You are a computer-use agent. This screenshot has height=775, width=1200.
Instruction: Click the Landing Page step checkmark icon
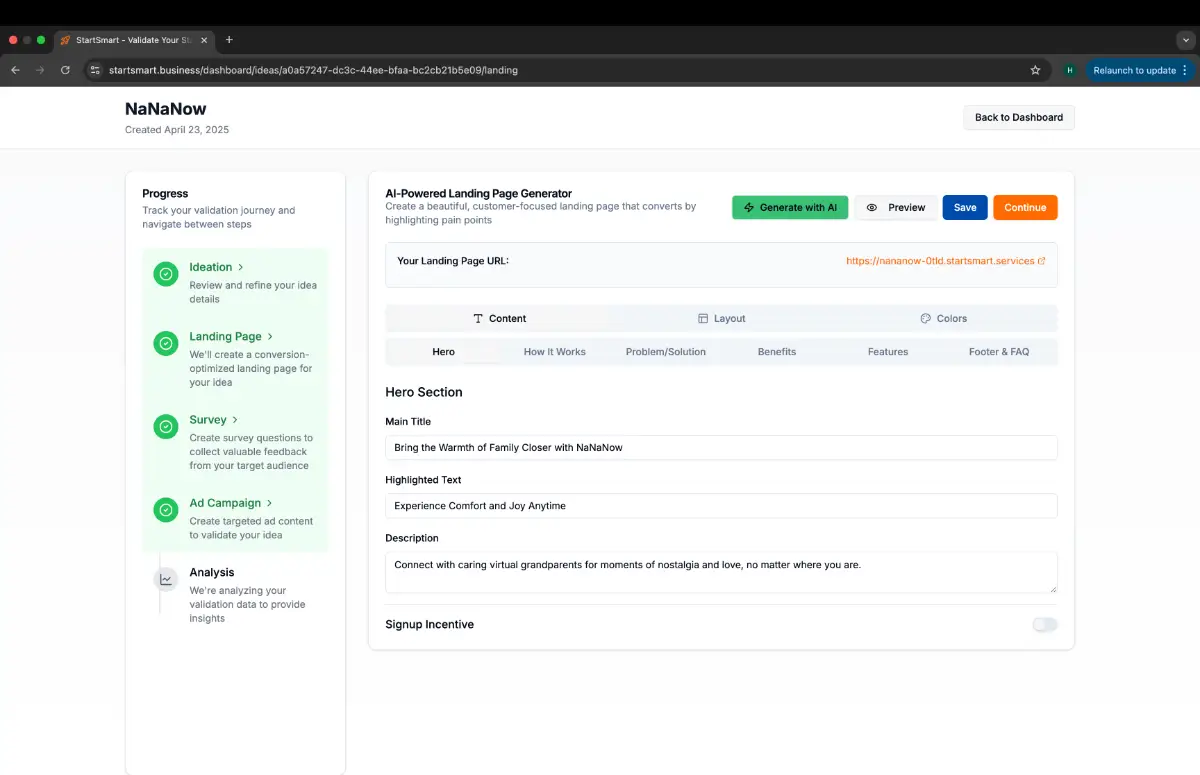[166, 344]
